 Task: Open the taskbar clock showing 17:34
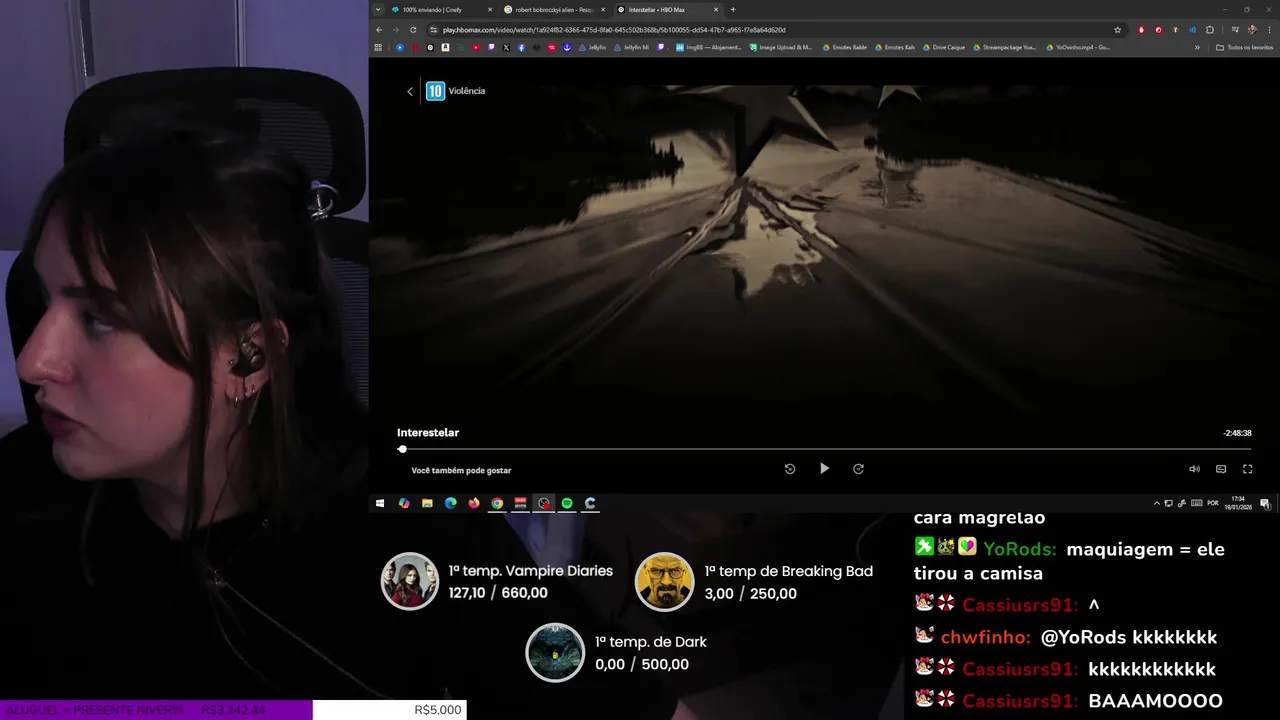click(1238, 503)
